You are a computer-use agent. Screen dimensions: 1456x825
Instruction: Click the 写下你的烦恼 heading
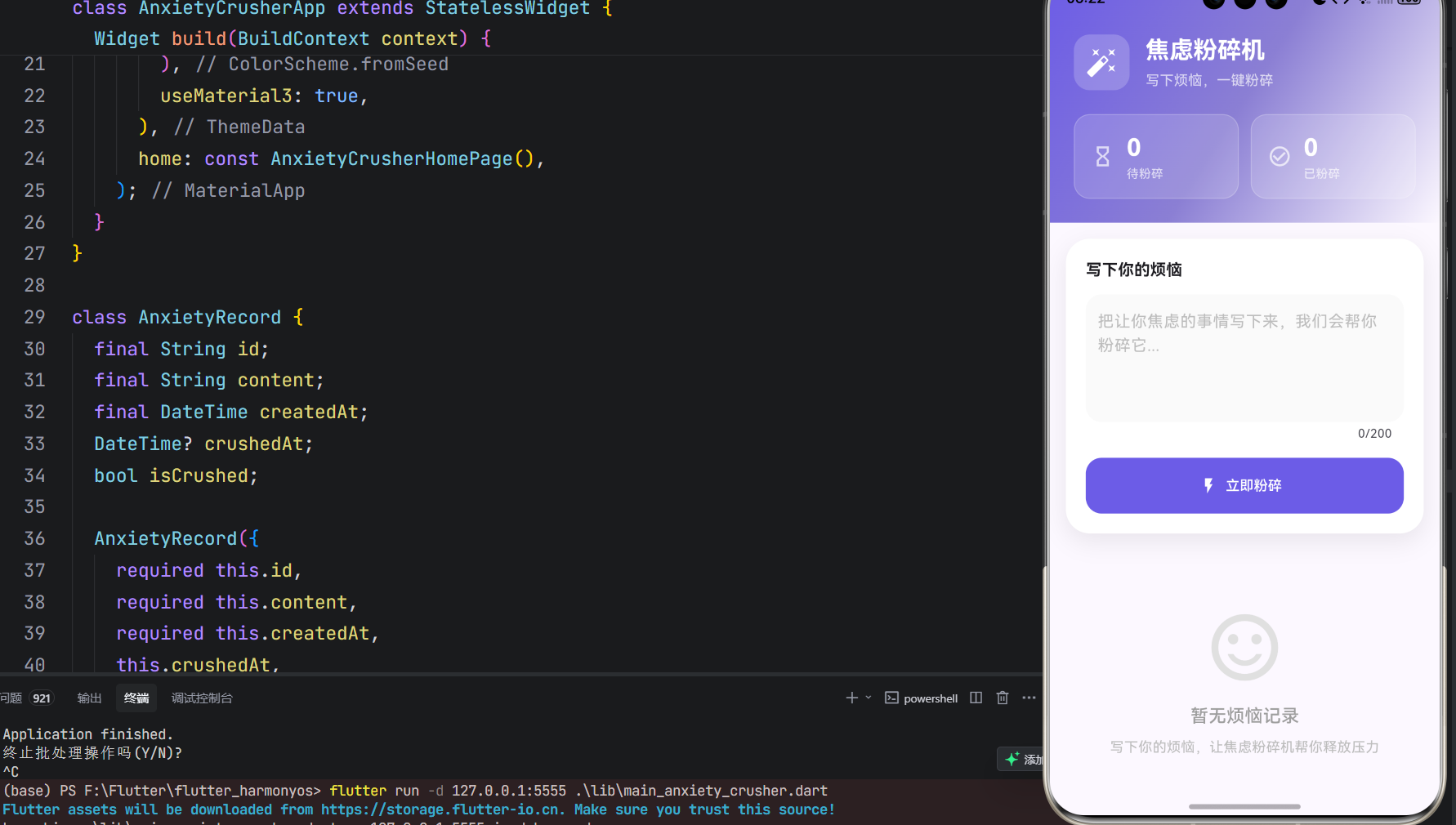point(1134,270)
